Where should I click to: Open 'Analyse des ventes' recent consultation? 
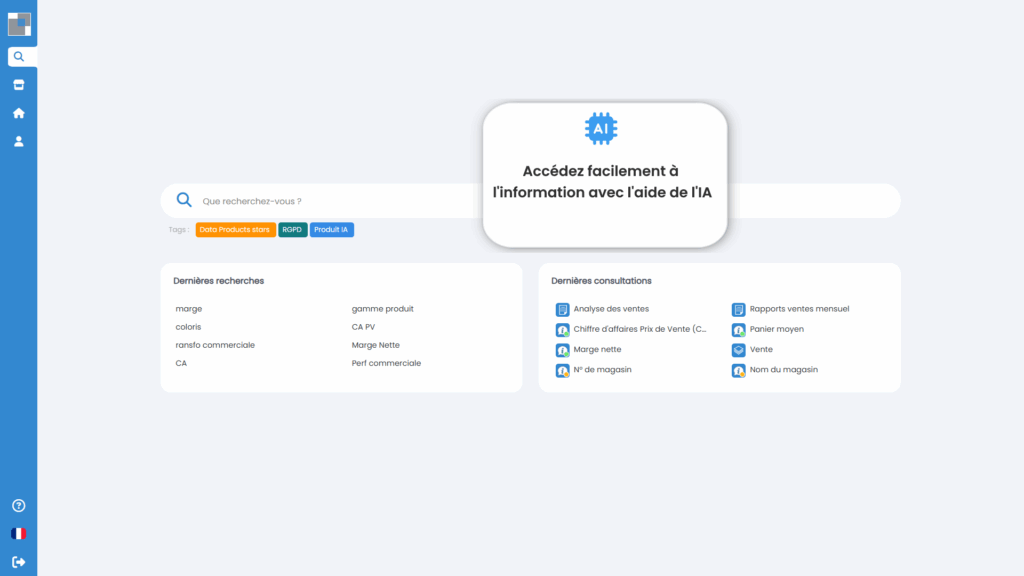point(610,309)
